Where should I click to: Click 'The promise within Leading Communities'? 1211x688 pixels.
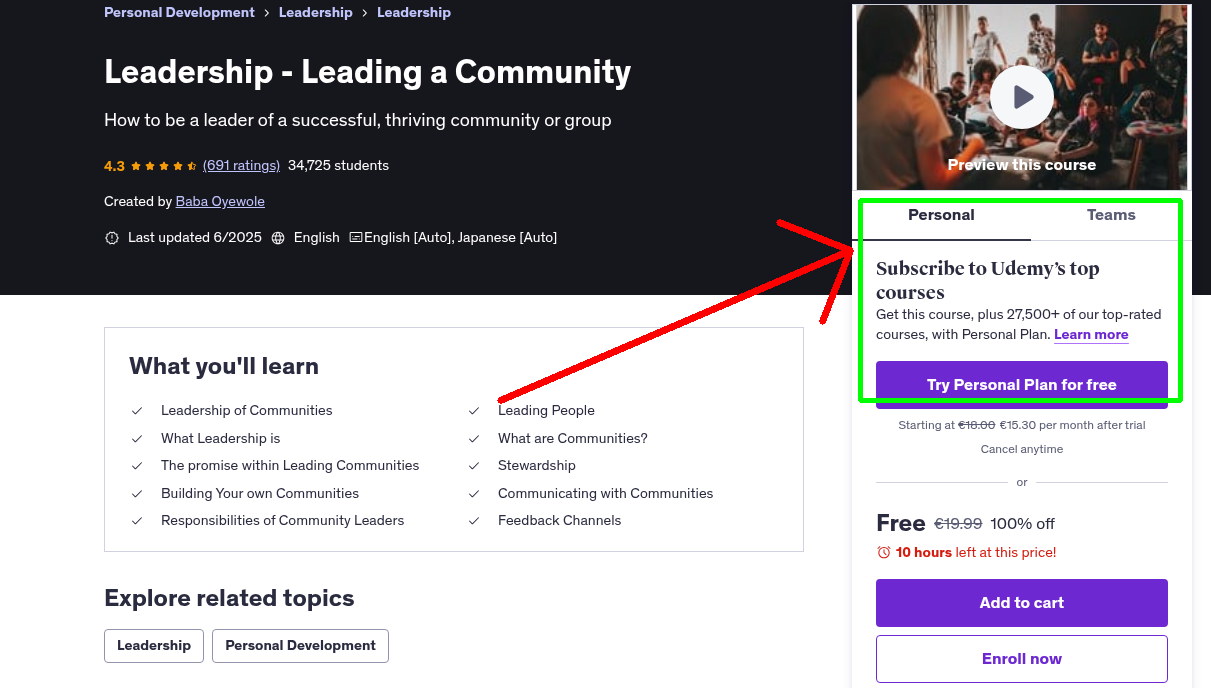290,465
